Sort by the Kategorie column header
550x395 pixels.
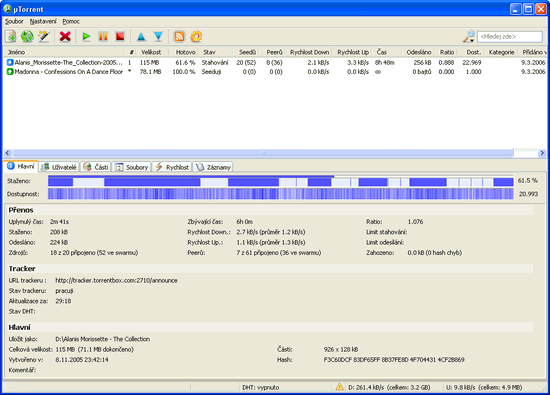(x=502, y=52)
